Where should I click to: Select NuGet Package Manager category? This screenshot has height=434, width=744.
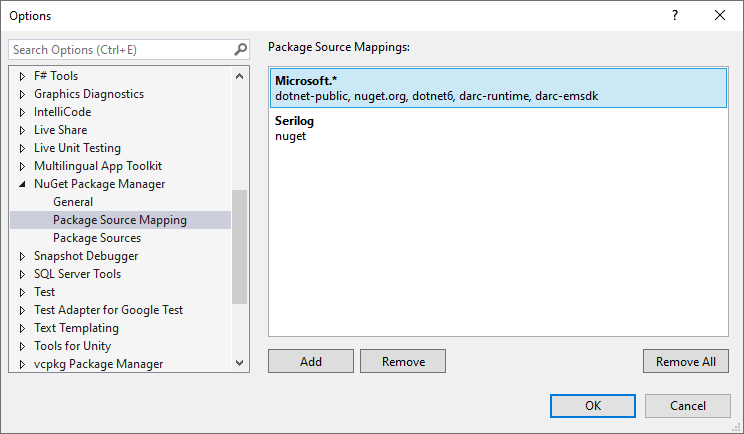[x=100, y=184]
